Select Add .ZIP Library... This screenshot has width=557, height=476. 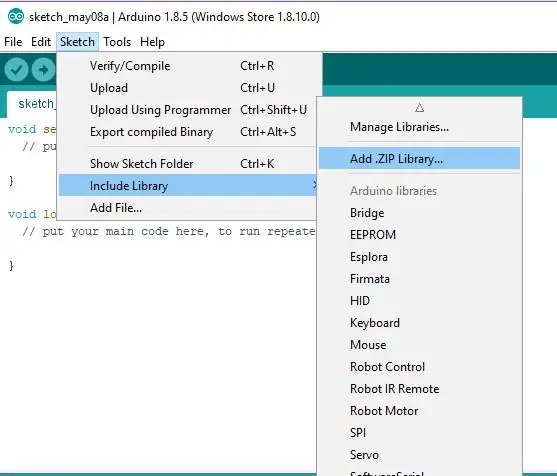[x=420, y=158]
